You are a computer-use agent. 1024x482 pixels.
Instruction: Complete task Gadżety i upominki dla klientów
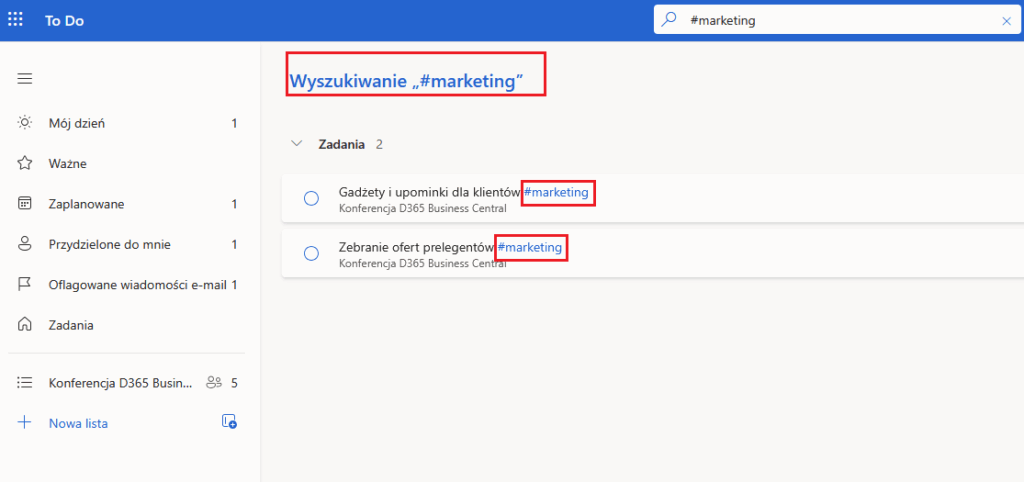[x=312, y=198]
